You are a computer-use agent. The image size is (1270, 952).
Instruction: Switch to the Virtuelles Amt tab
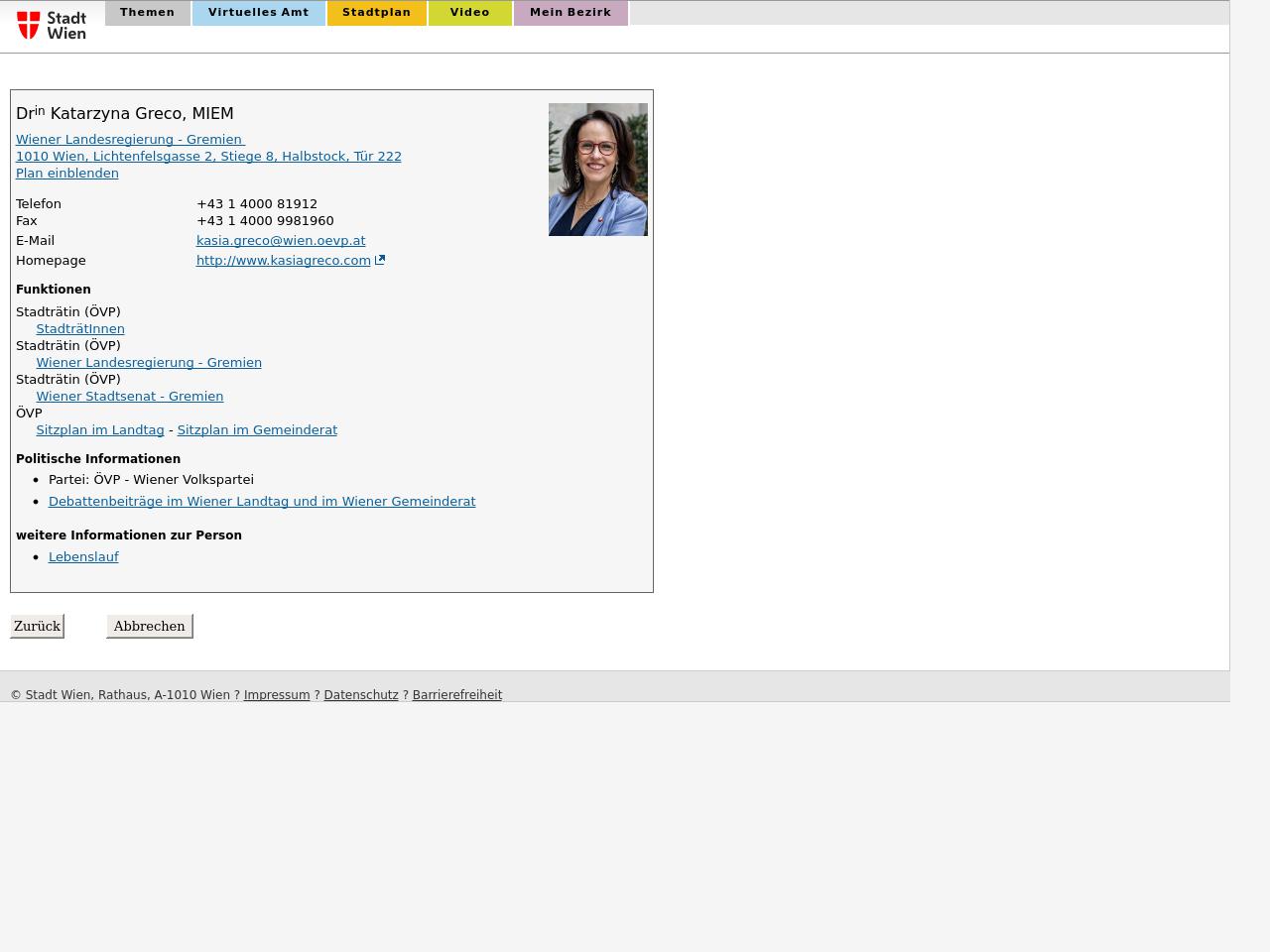[258, 13]
